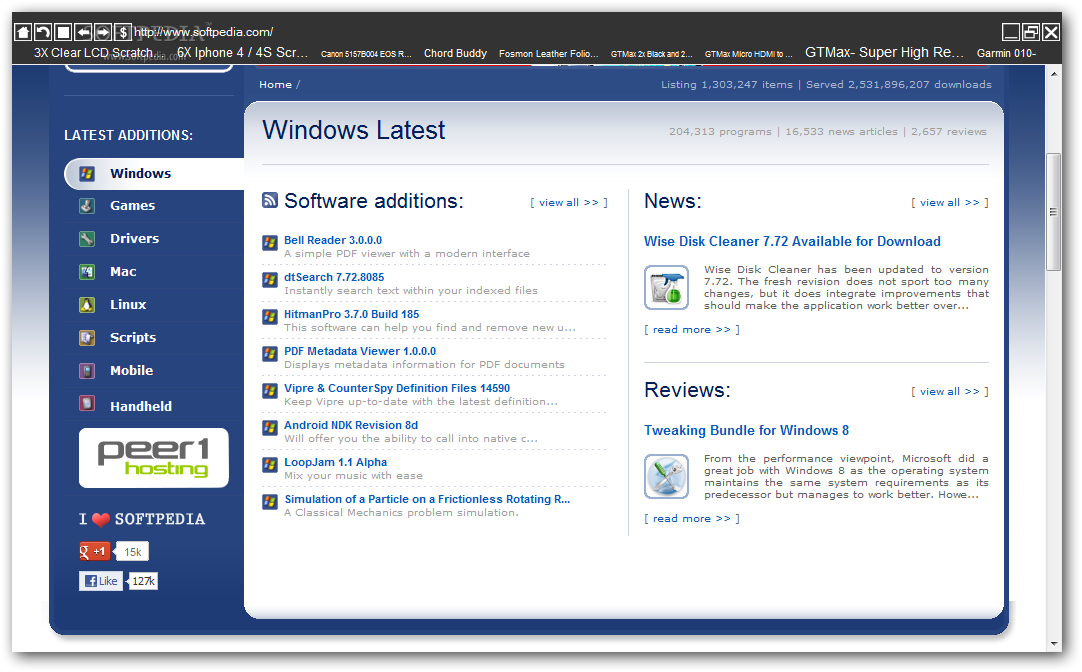
Task: Open the Canon 5157B004 EOS ad link
Action: (x=366, y=54)
